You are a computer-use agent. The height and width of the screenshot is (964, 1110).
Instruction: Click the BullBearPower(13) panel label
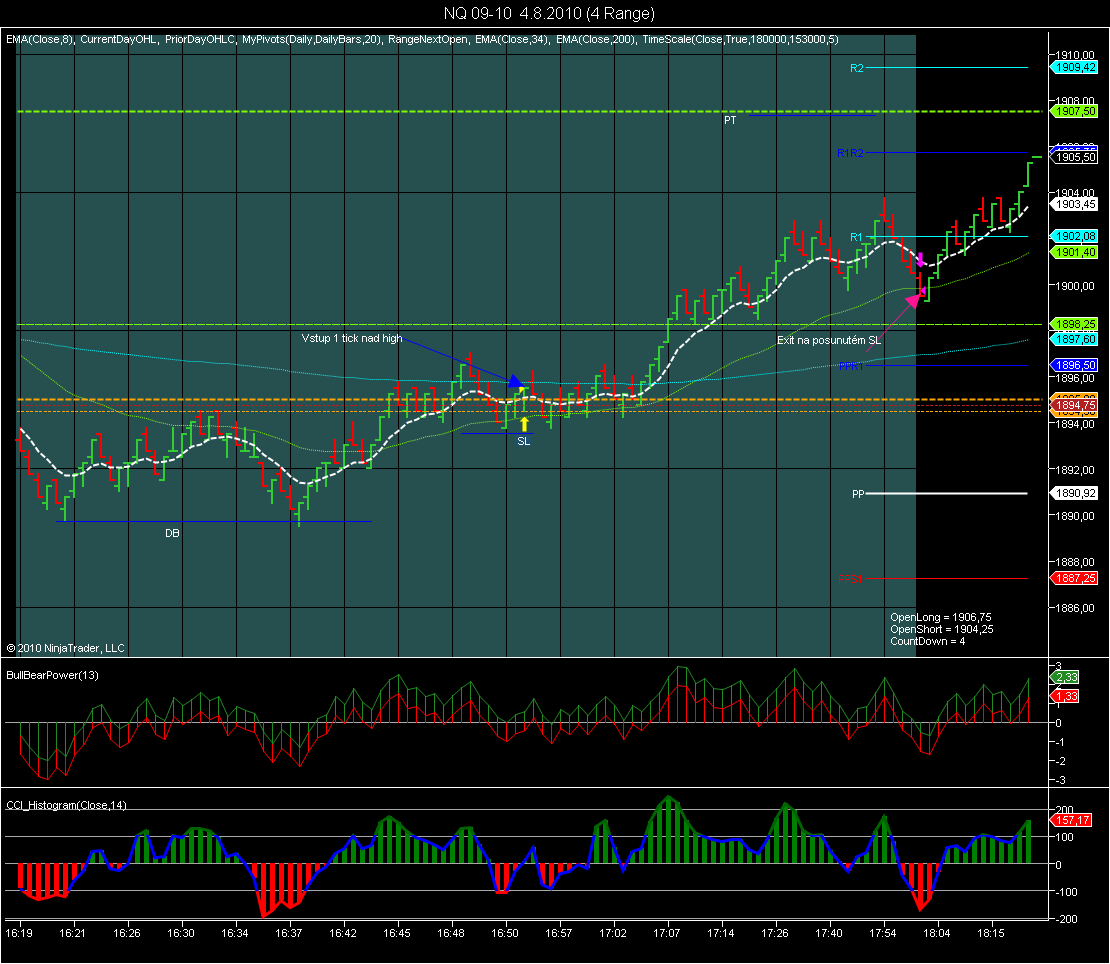pos(52,675)
